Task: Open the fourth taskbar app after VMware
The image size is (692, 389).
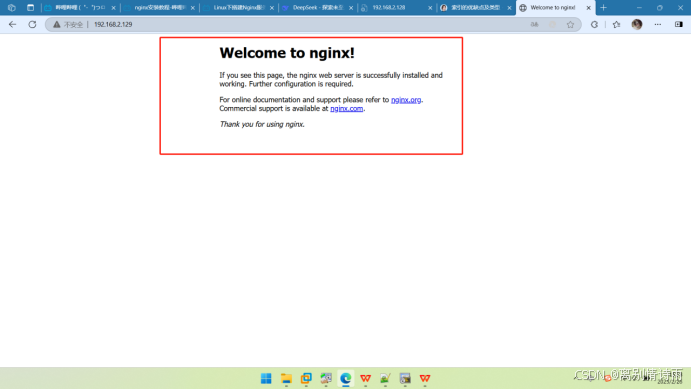Action: click(326, 378)
